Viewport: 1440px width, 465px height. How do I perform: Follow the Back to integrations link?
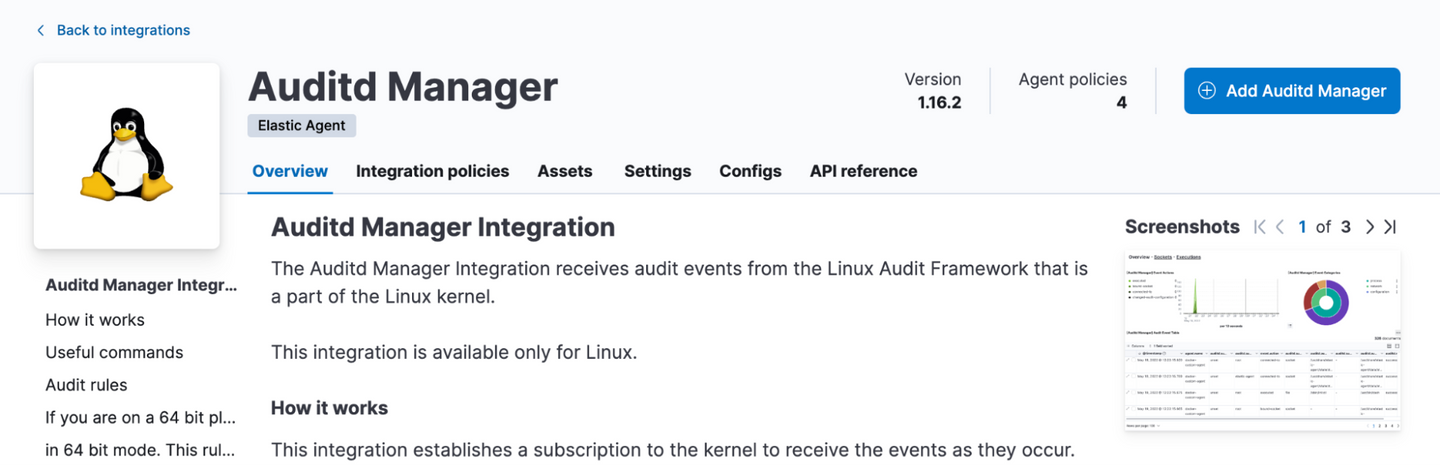coord(123,30)
